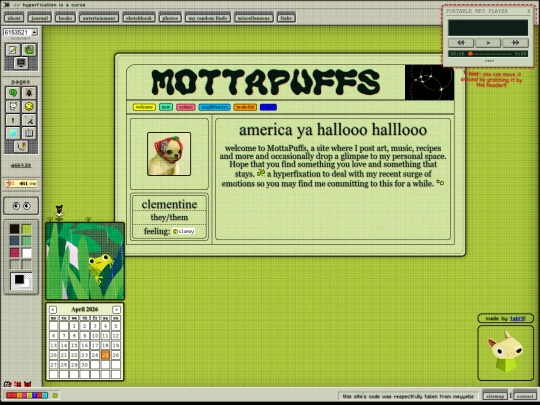The width and height of the screenshot is (540, 405).
Task: Open the green brain page icon
Action: 13,93
